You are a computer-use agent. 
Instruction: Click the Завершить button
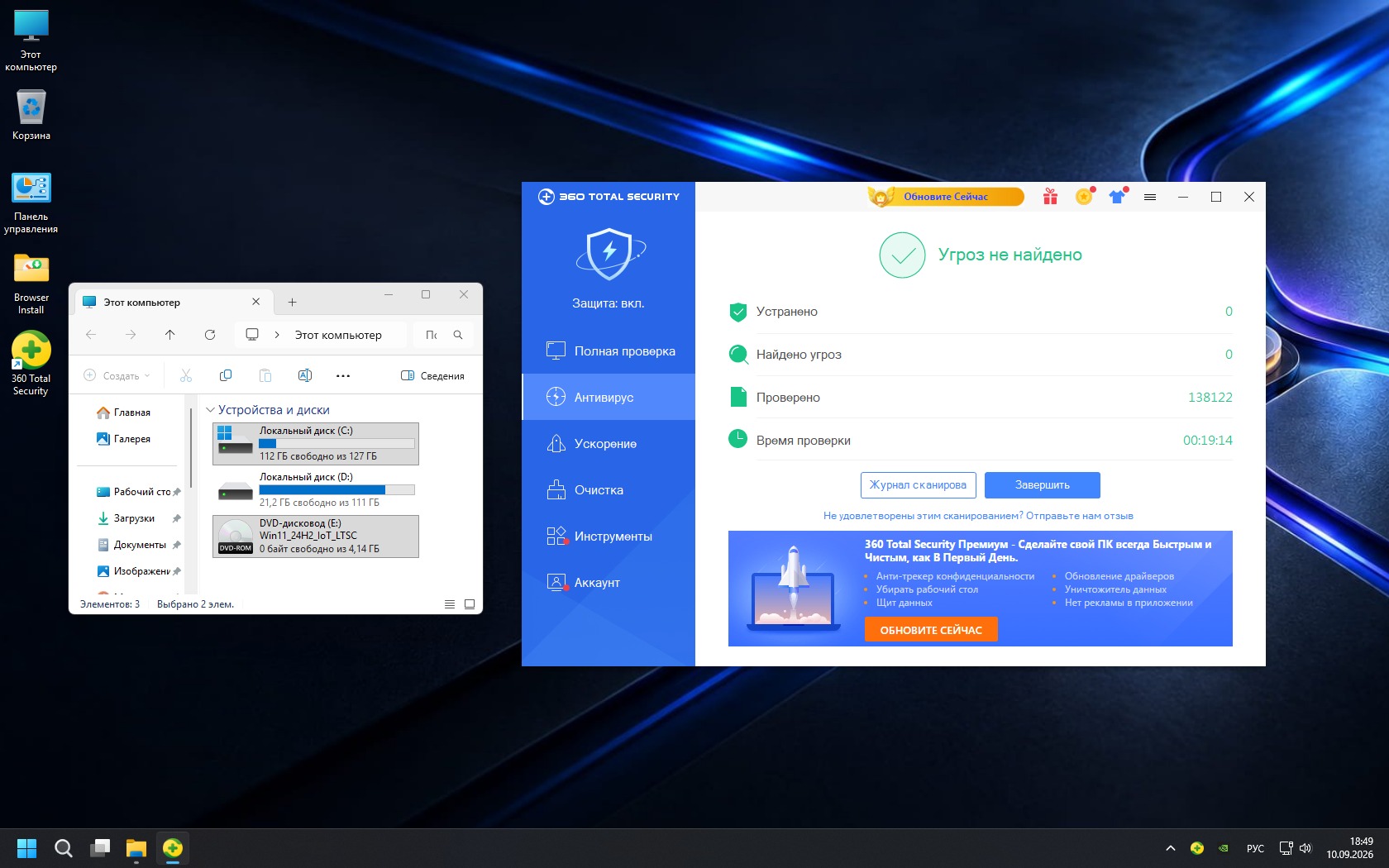tap(1043, 485)
